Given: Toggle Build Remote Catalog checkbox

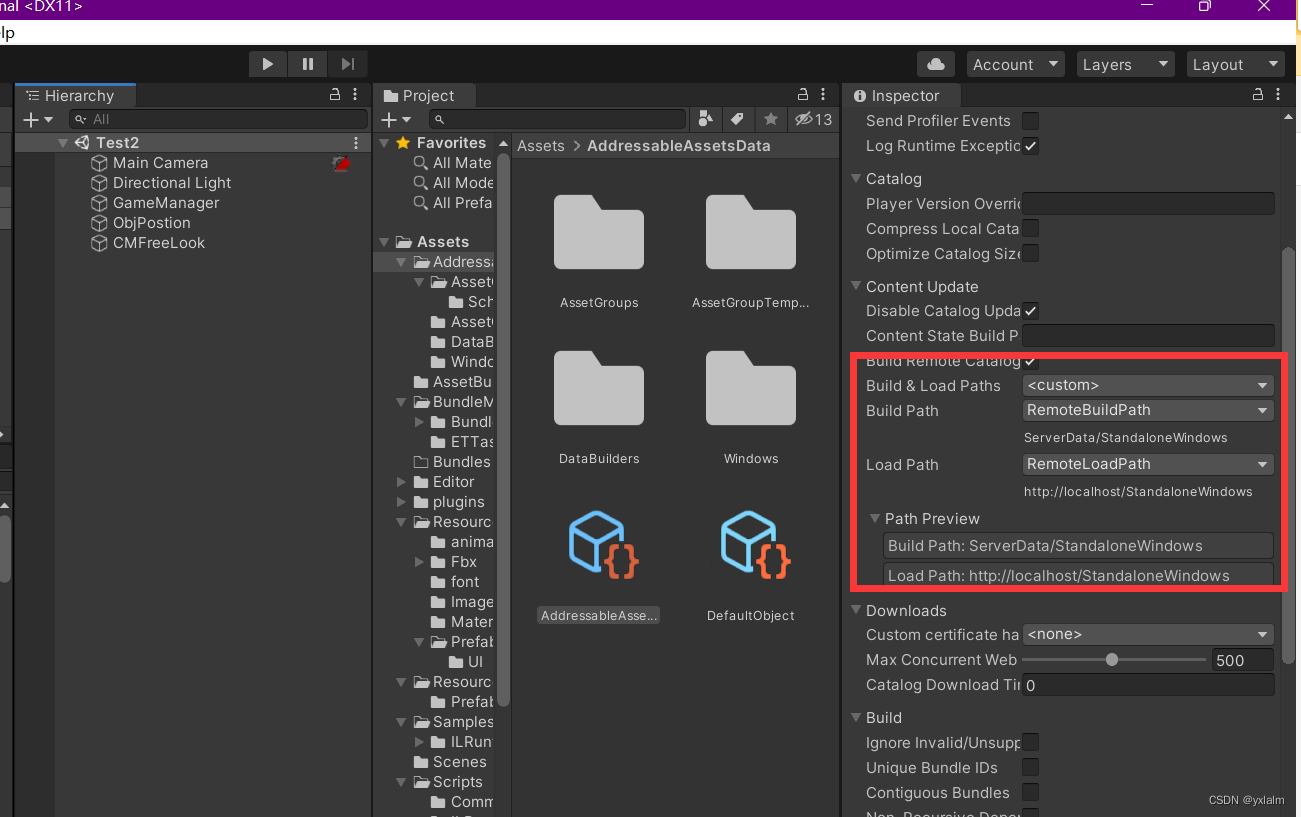Looking at the screenshot, I should (1030, 361).
